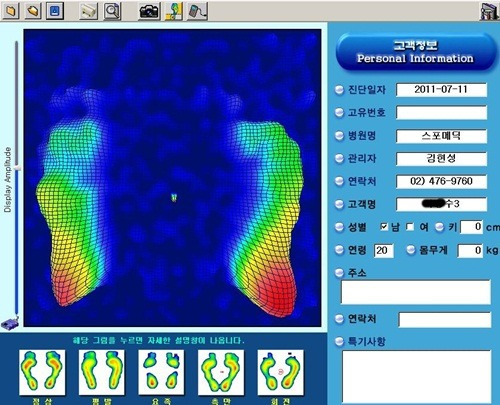Click the 연령 age field showing 20
Viewport: 500px width, 405px height.
coord(383,250)
